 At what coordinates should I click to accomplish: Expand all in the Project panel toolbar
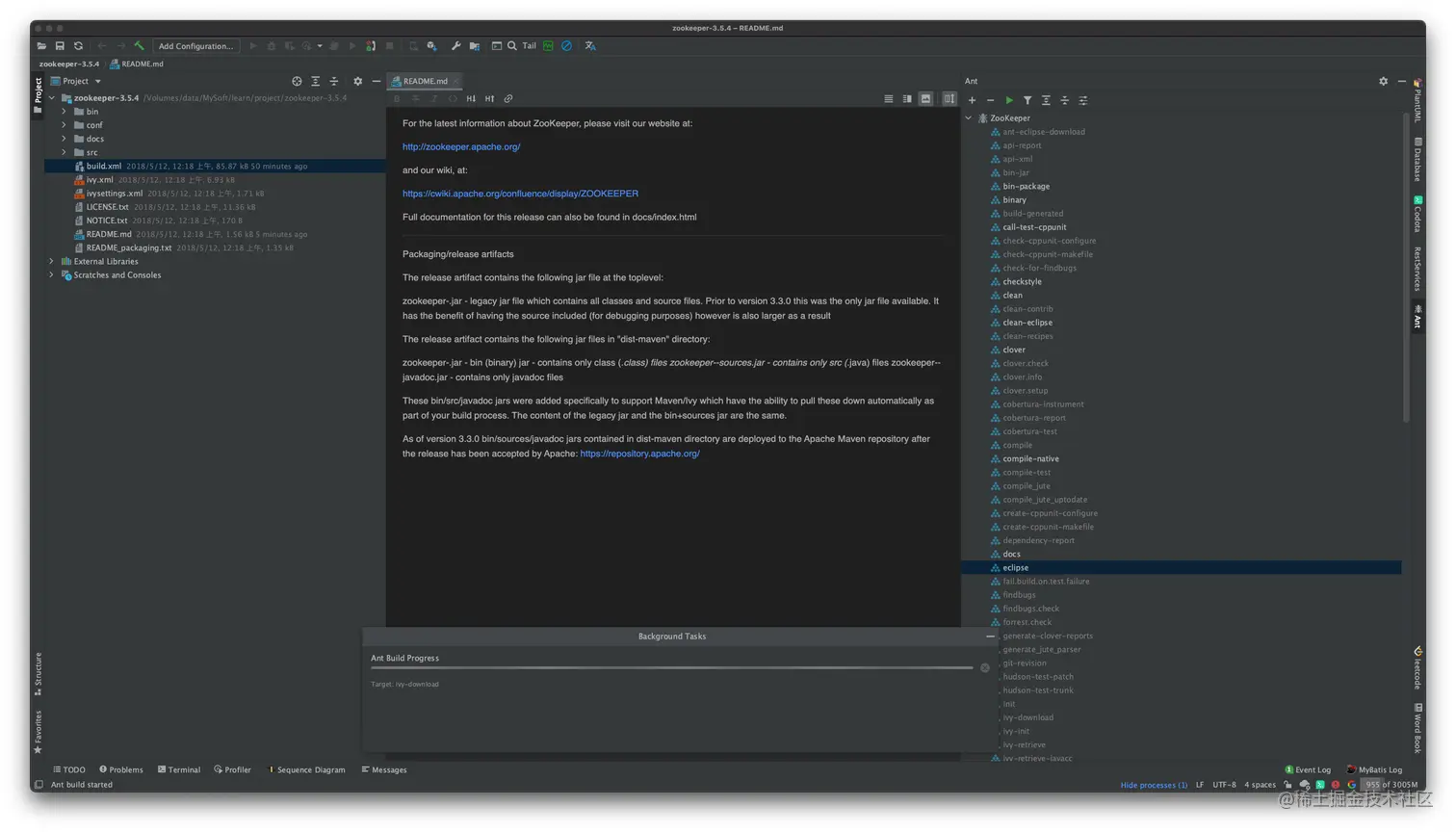(x=315, y=82)
